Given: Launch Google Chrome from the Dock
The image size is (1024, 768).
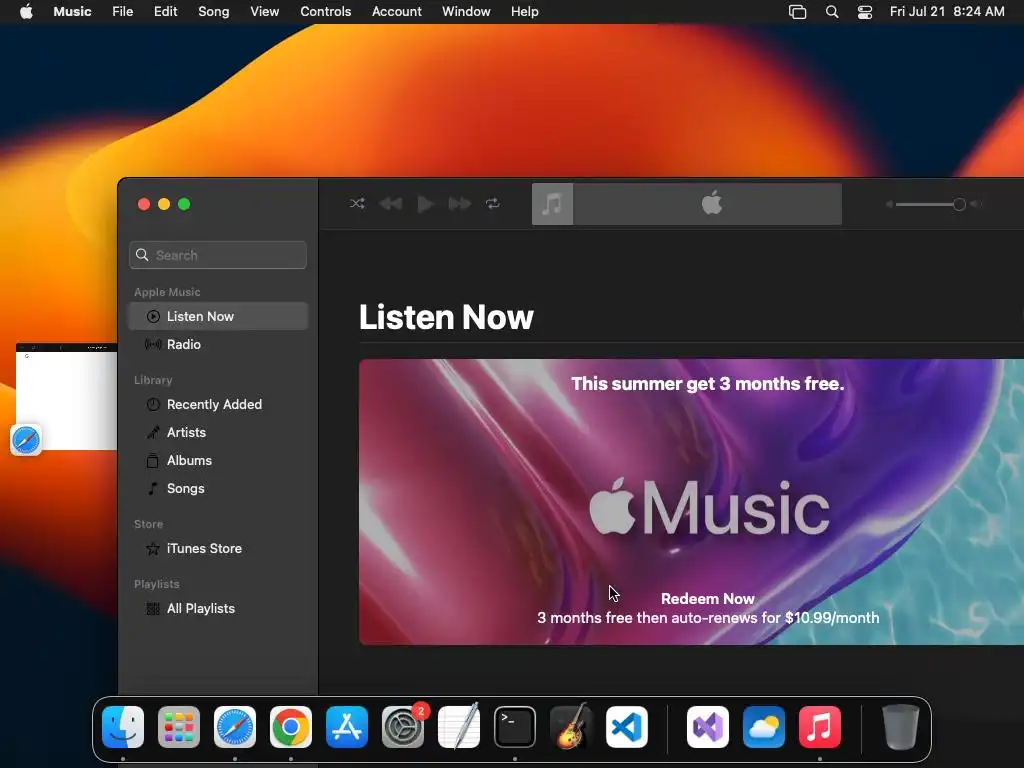Looking at the screenshot, I should [291, 727].
